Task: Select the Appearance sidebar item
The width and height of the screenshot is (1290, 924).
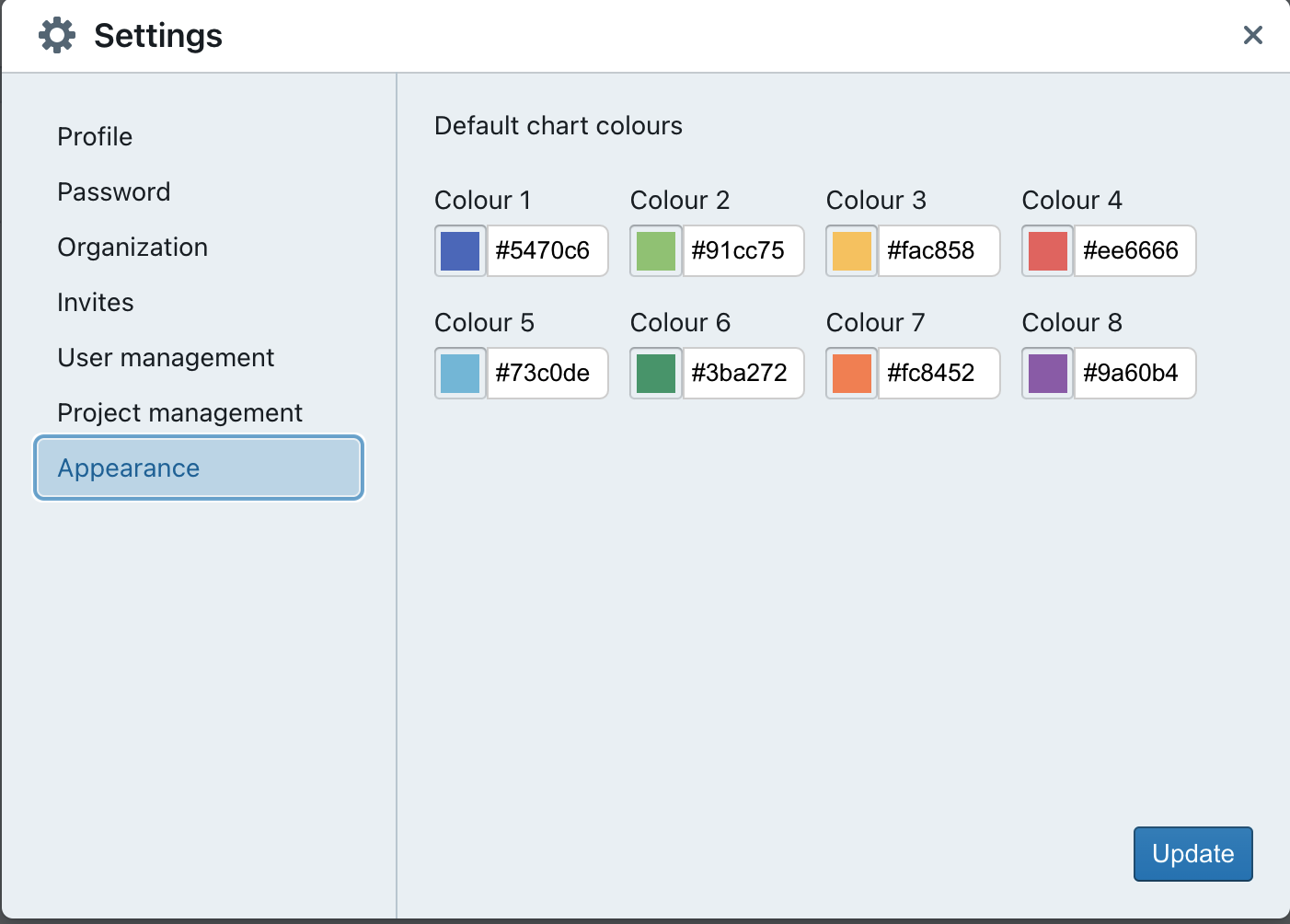Action: [199, 468]
